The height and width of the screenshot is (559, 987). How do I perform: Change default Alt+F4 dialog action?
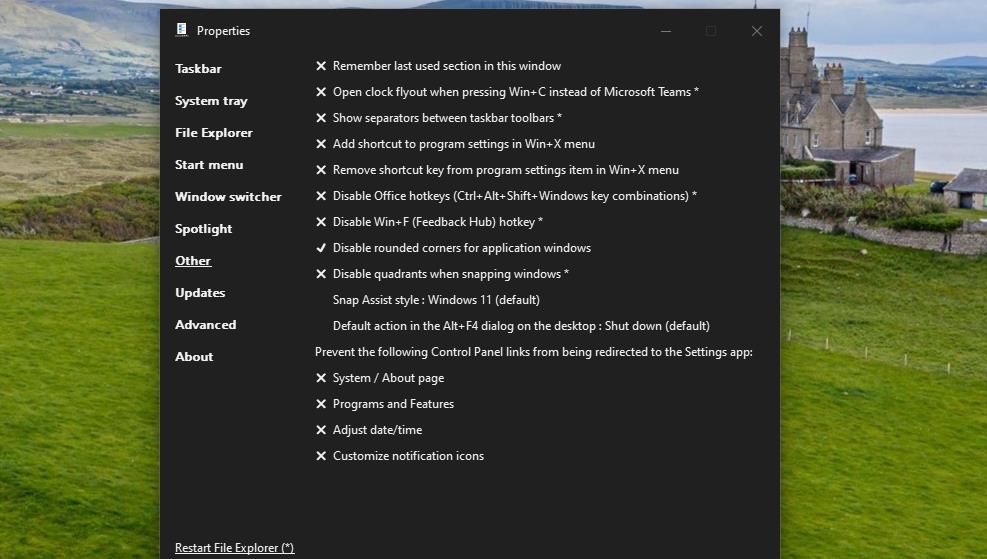click(521, 326)
